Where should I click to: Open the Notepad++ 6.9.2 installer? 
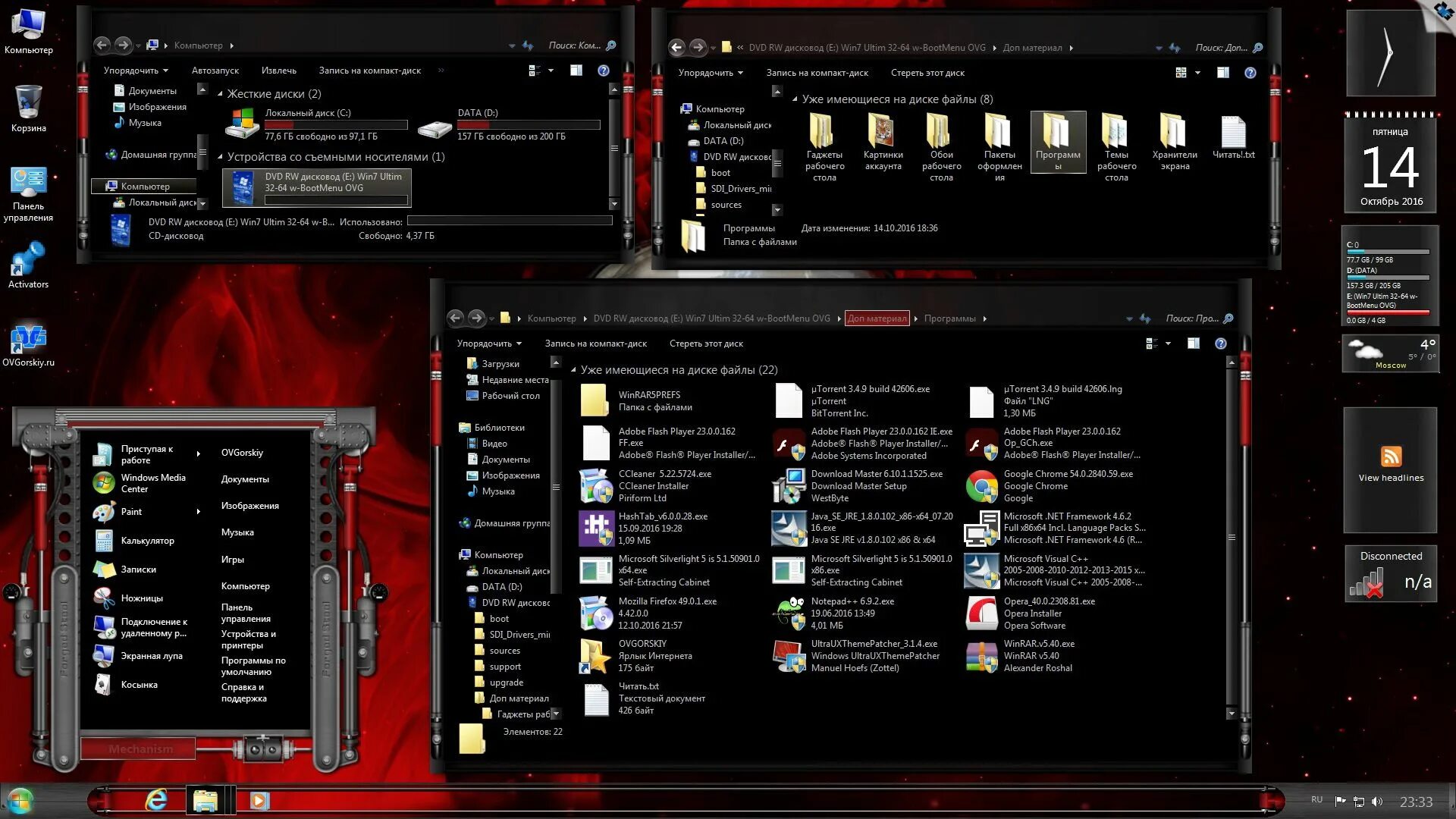[788, 613]
